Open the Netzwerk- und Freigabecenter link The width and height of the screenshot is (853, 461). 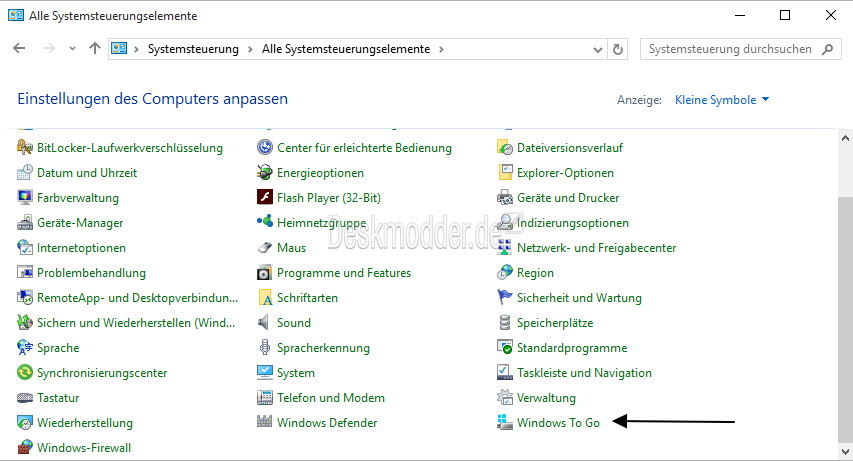[596, 248]
